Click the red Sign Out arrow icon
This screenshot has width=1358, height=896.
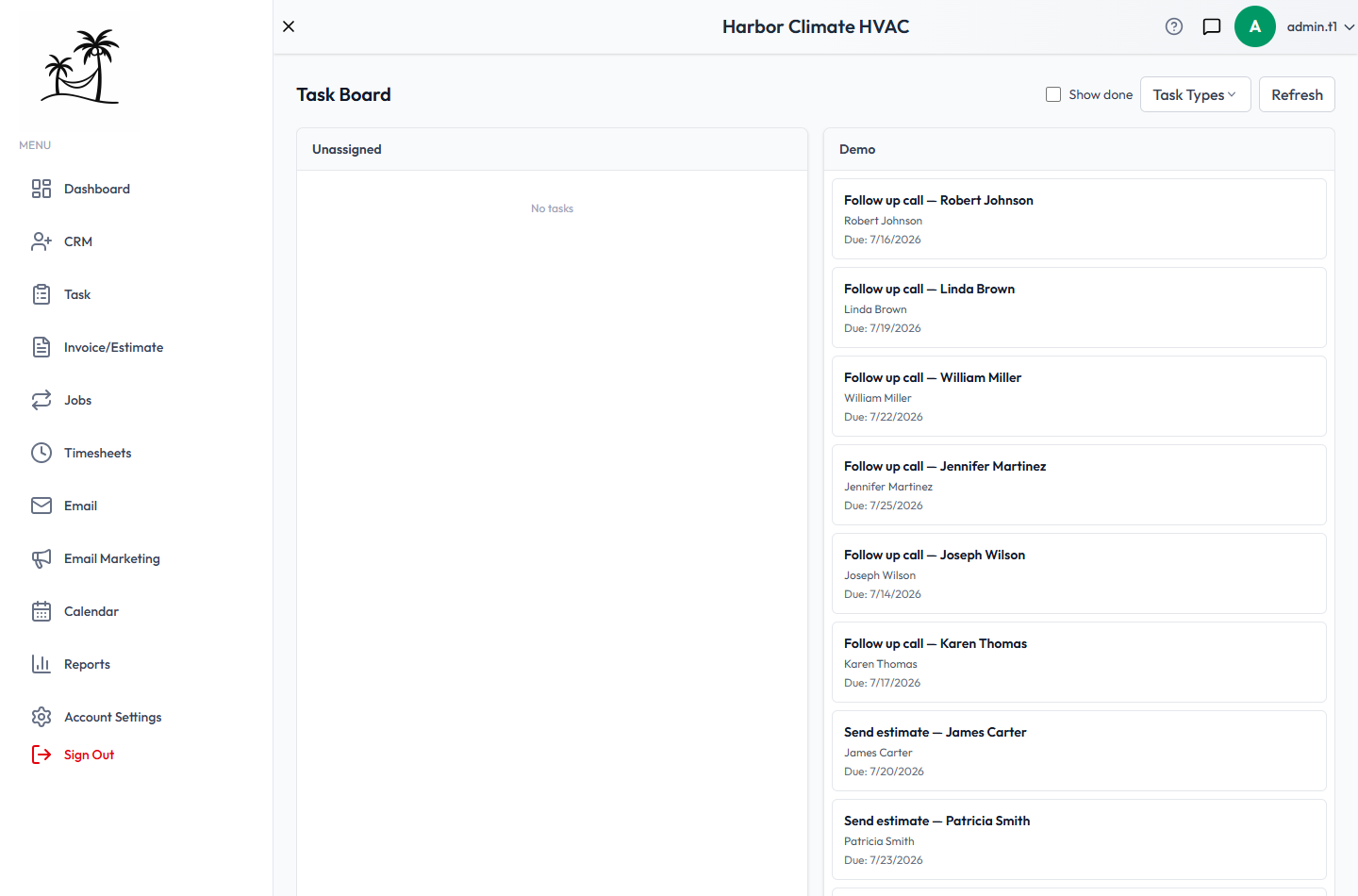[x=41, y=755]
